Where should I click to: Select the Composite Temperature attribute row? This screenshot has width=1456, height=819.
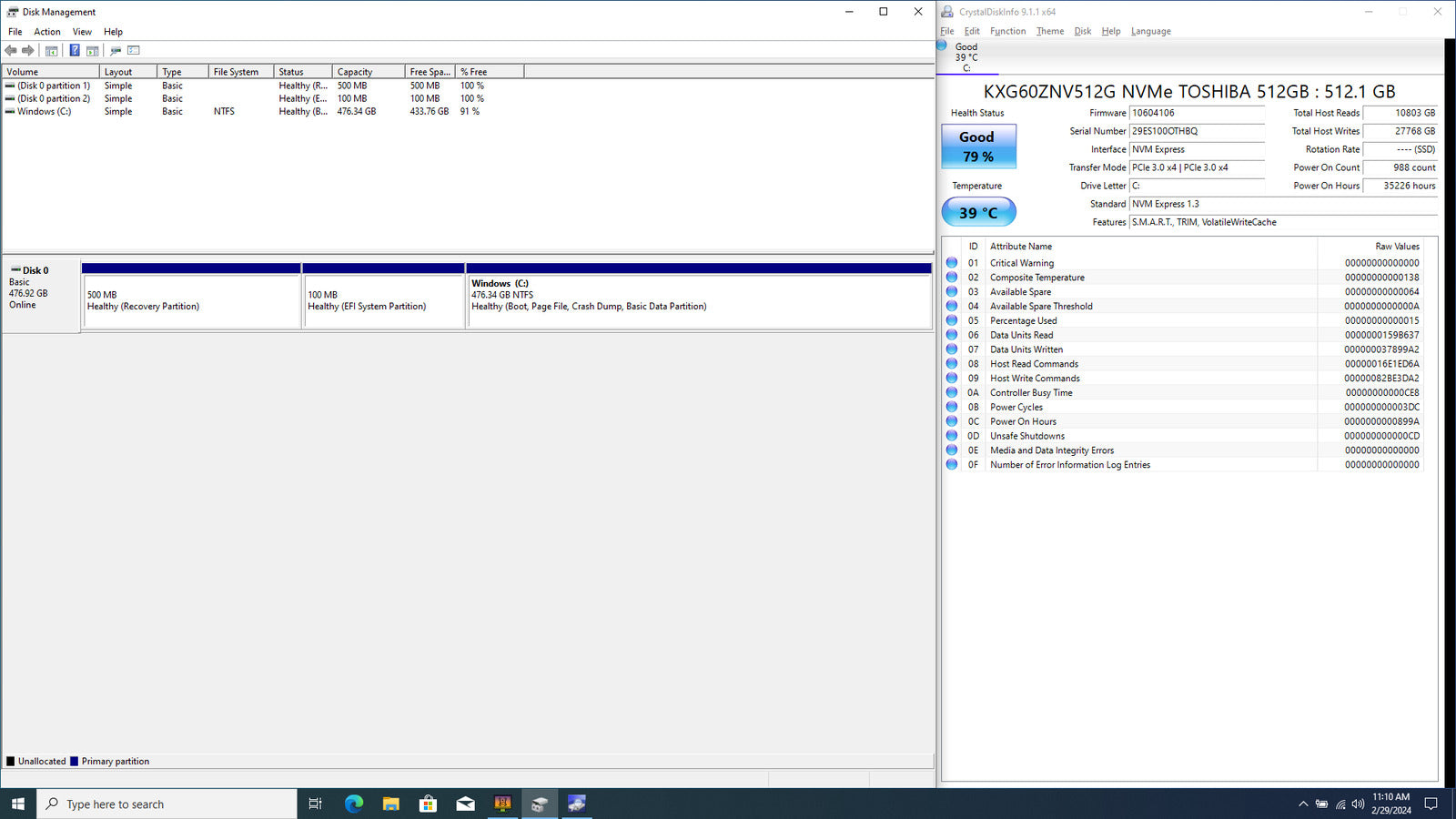1183,278
